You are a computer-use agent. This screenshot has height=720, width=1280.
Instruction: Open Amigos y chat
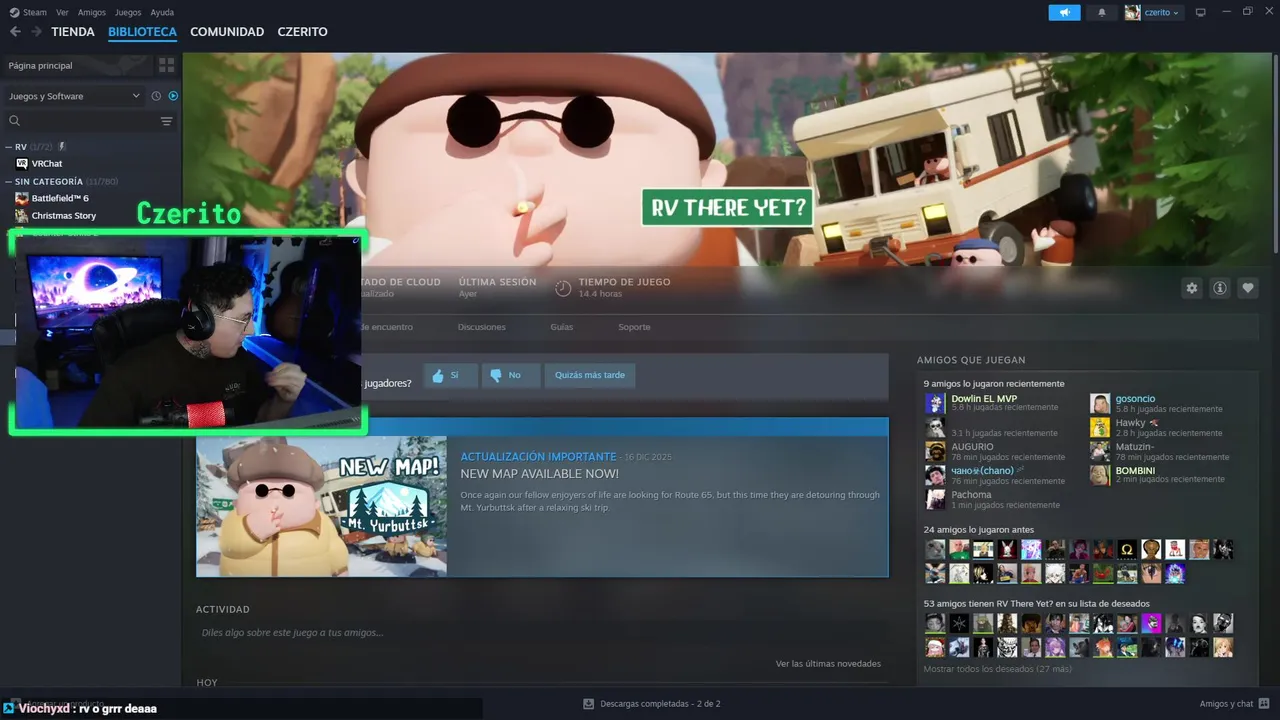pyautogui.click(x=1226, y=704)
